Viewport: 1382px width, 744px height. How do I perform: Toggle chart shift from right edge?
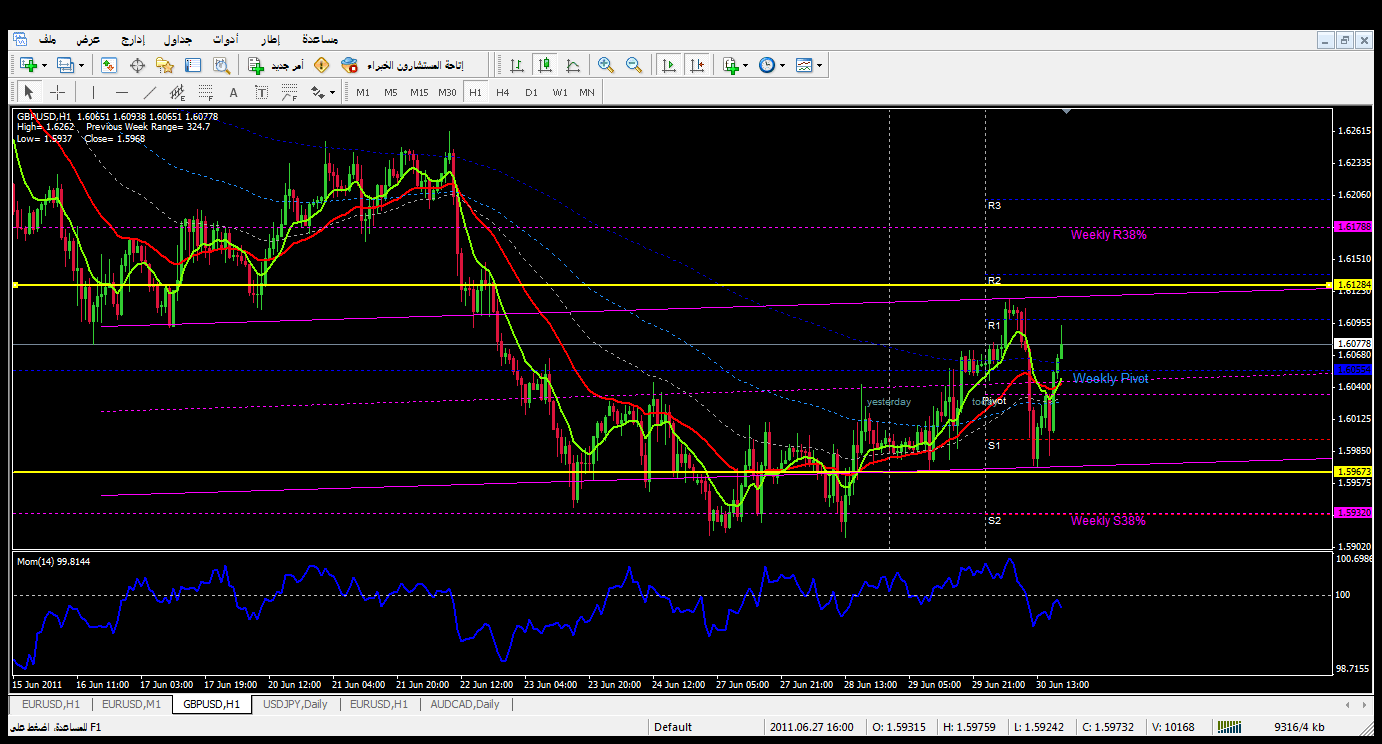pyautogui.click(x=697, y=65)
